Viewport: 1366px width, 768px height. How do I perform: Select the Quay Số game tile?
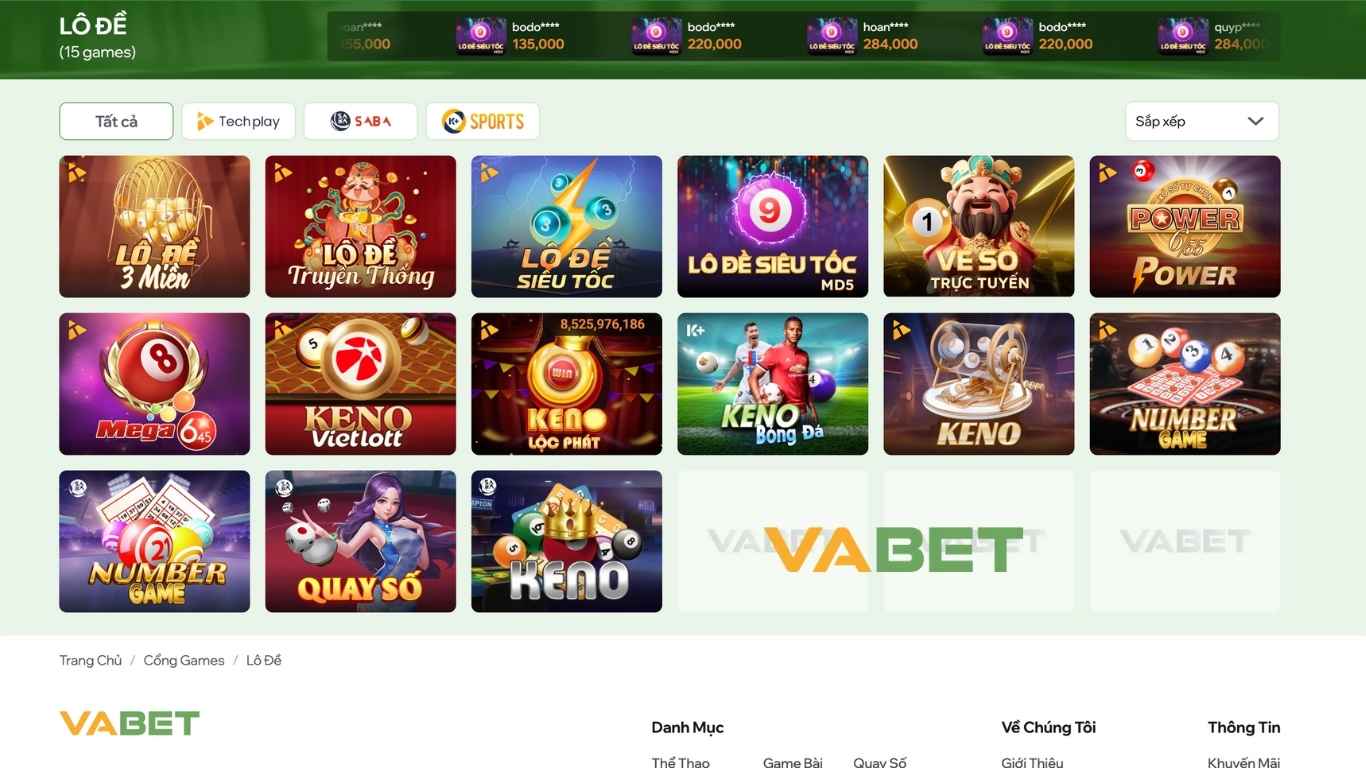click(360, 541)
